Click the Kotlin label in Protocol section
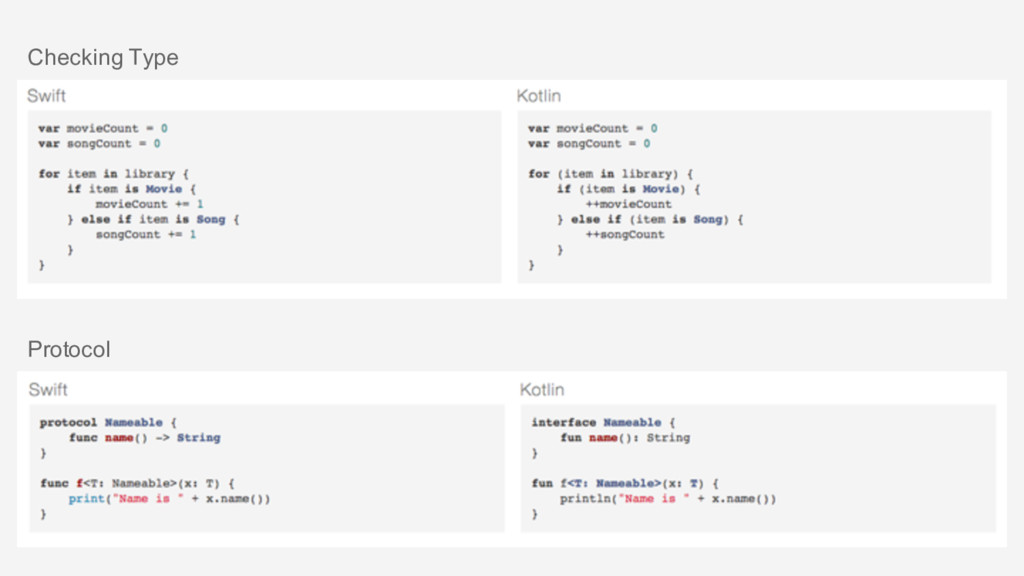Image resolution: width=1024 pixels, height=576 pixels. [542, 390]
